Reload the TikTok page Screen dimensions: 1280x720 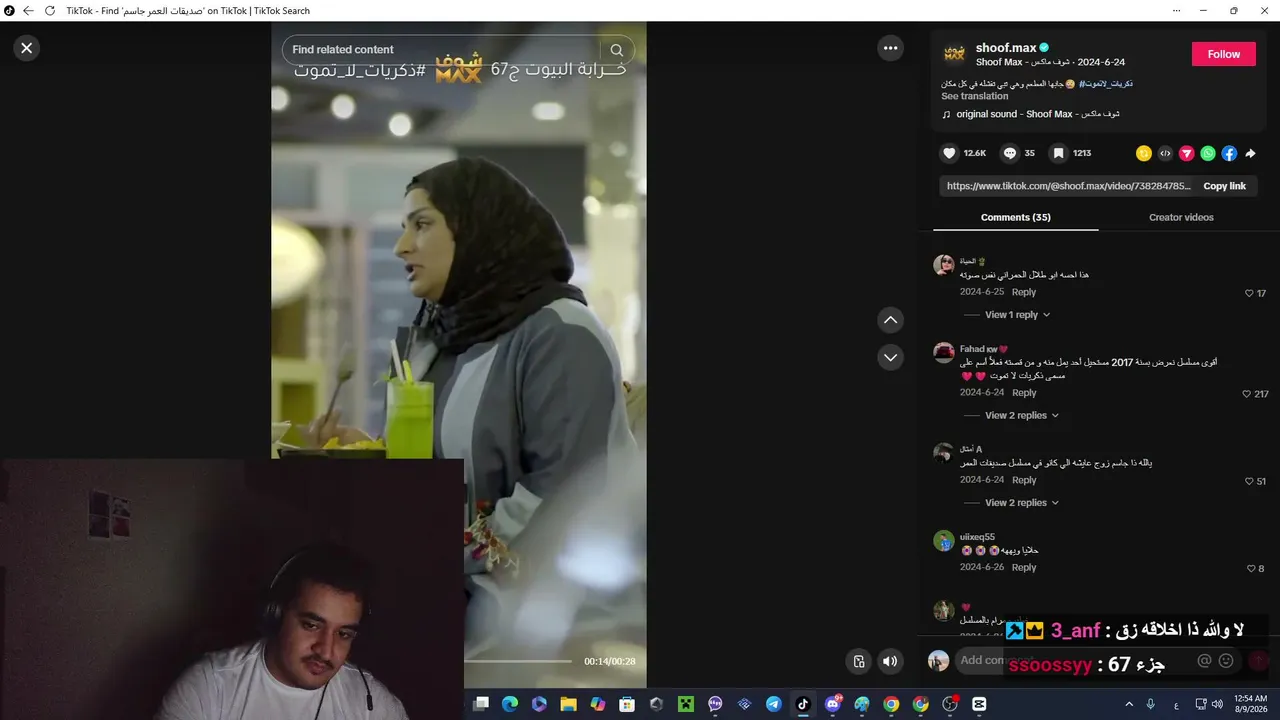coord(50,11)
